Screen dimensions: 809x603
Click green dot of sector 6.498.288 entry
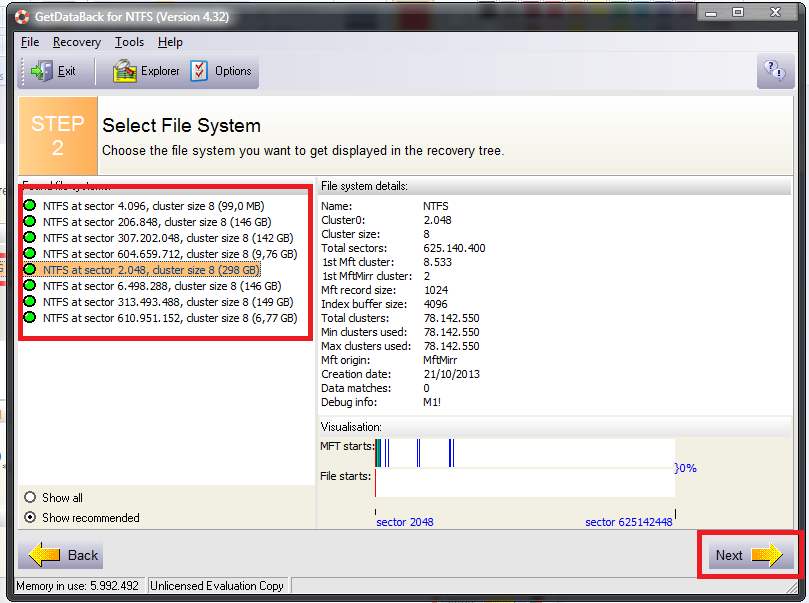click(30, 285)
